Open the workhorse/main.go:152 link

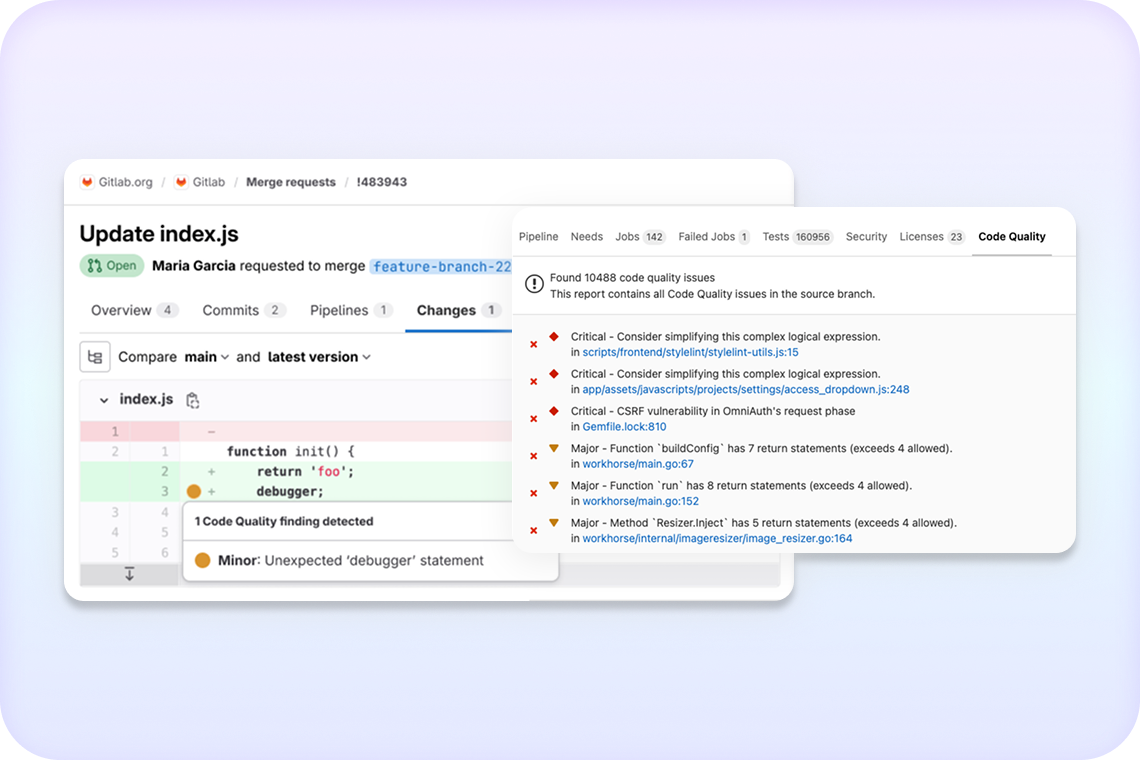pos(641,501)
